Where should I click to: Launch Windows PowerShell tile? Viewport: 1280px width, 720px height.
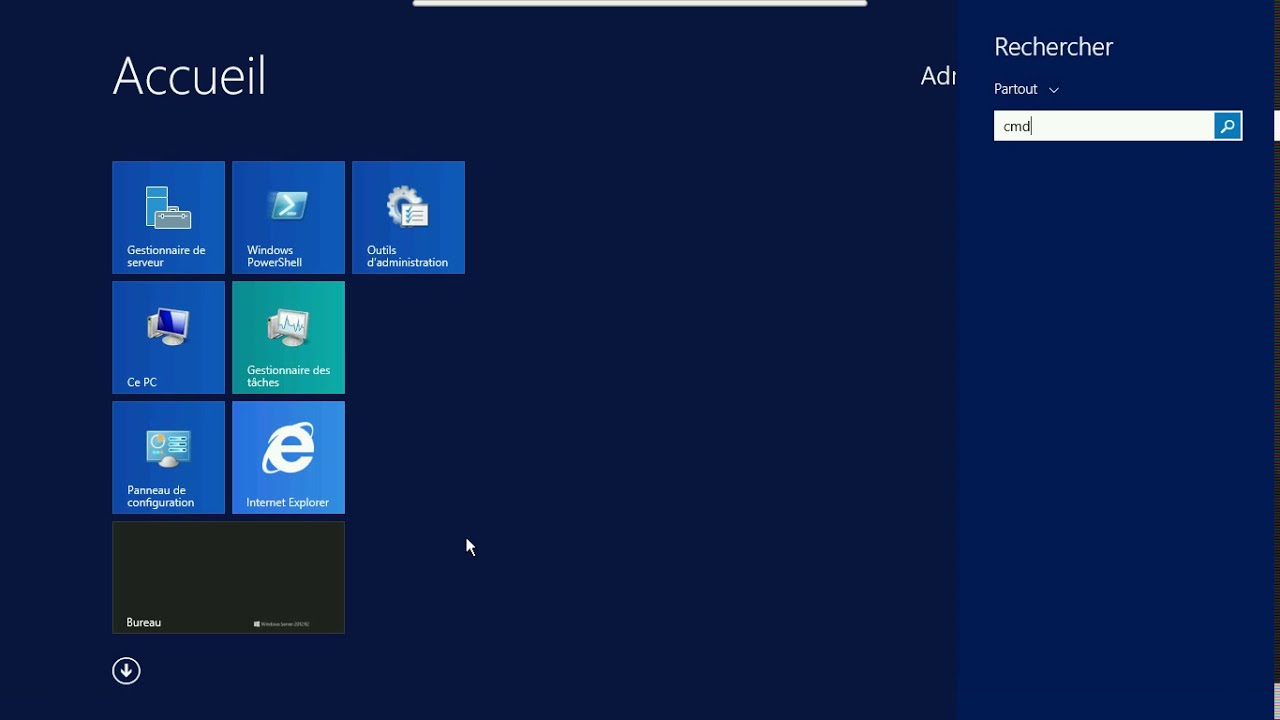(288, 217)
